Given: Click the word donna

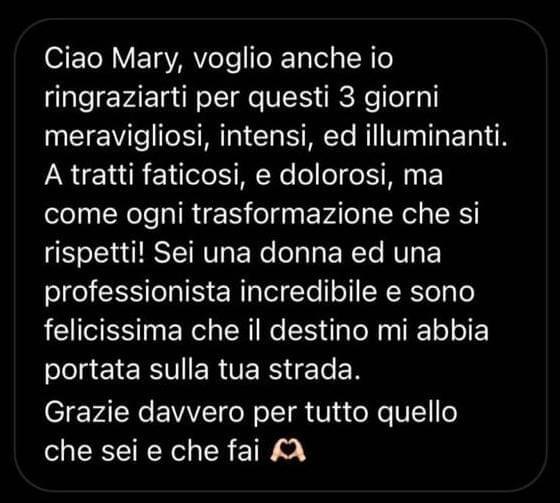Looking at the screenshot, I should [300, 254].
